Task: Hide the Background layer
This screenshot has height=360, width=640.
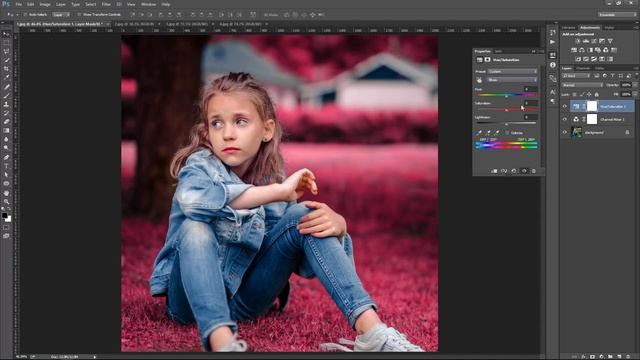Action: coord(565,132)
